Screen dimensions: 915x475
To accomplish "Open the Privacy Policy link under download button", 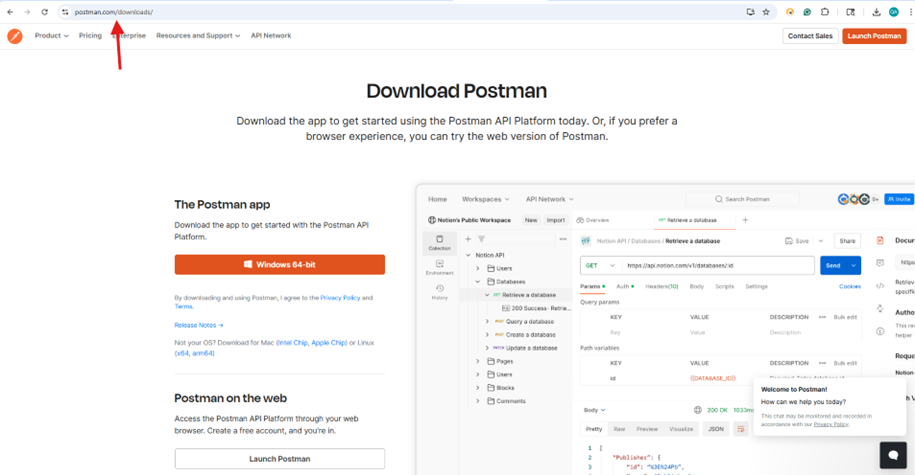I will tap(340, 298).
